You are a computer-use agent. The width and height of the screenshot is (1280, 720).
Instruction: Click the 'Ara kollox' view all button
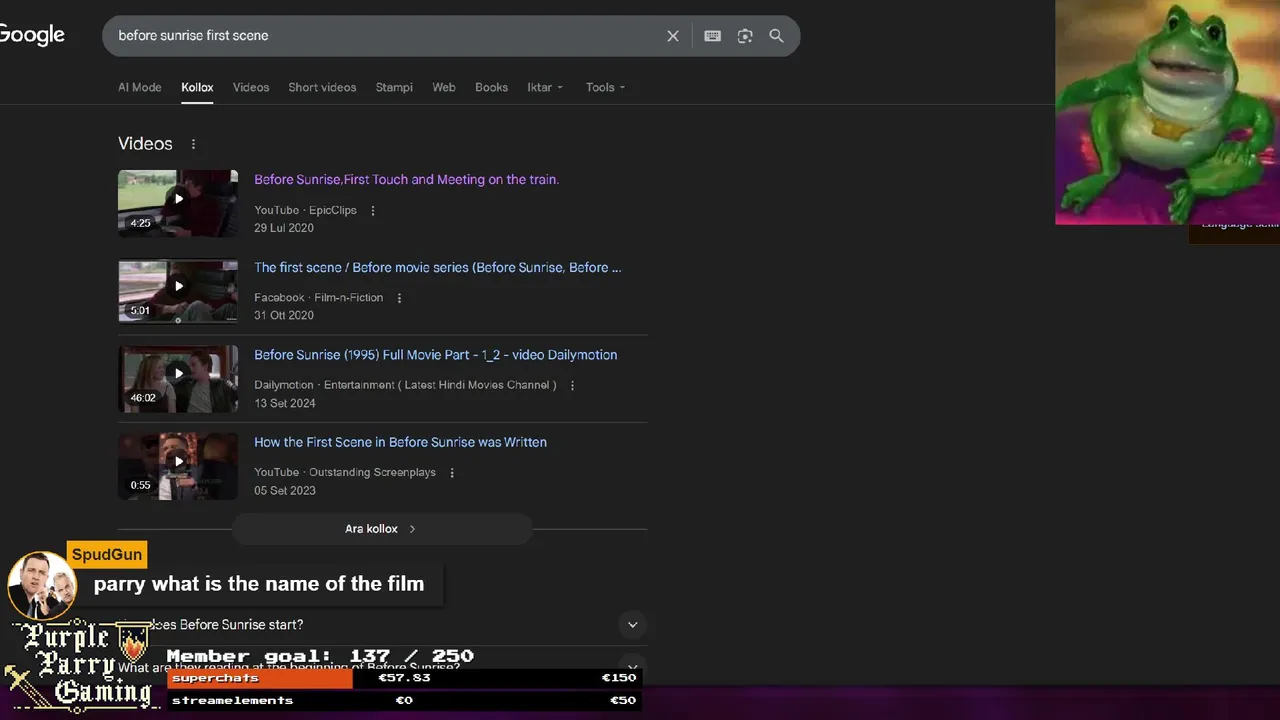tap(381, 529)
